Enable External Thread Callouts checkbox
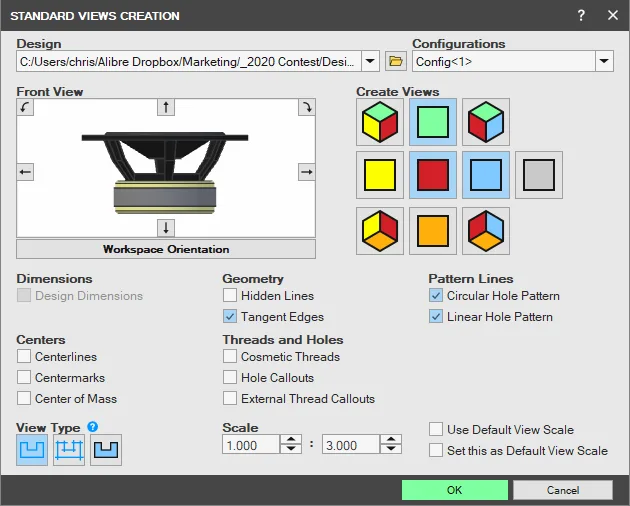The image size is (630, 506). (x=230, y=398)
